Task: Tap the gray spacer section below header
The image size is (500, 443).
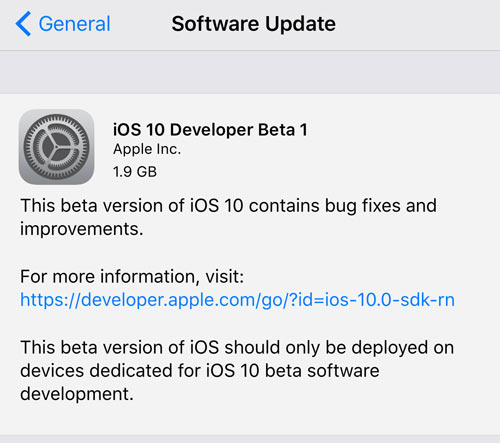Action: pos(250,72)
